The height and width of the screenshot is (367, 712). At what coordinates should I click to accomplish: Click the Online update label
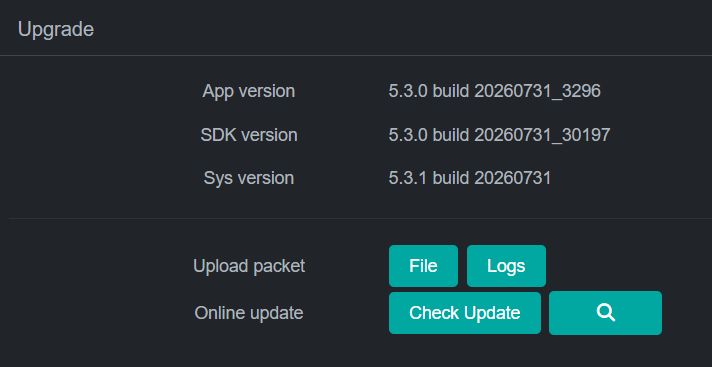[x=249, y=313]
